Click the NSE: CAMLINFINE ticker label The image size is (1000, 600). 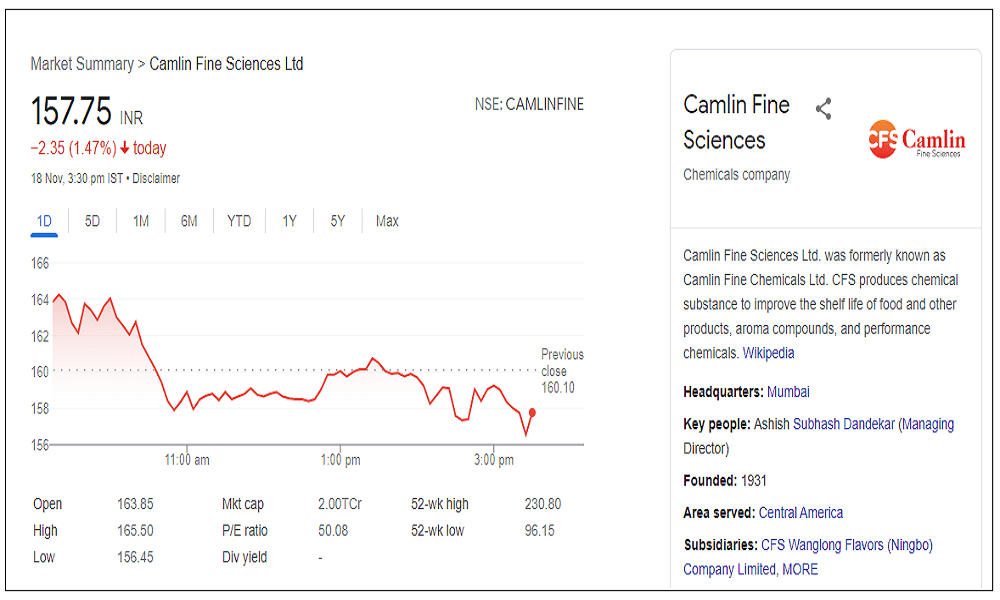click(x=529, y=105)
